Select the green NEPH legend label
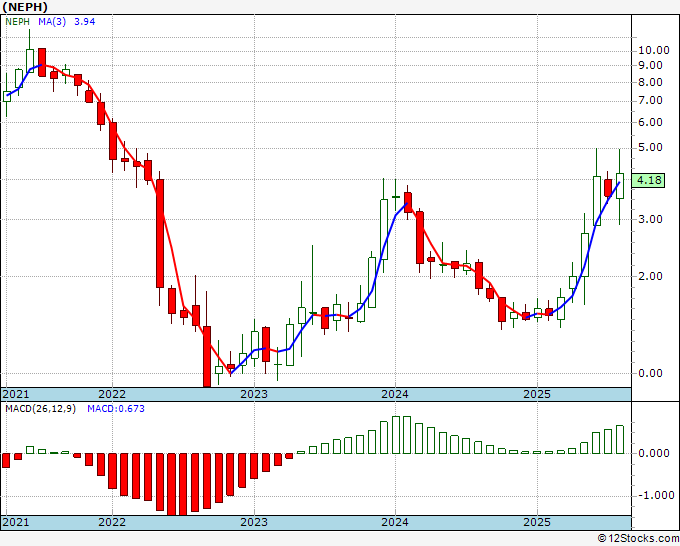Image resolution: width=680 pixels, height=546 pixels. 17,22
